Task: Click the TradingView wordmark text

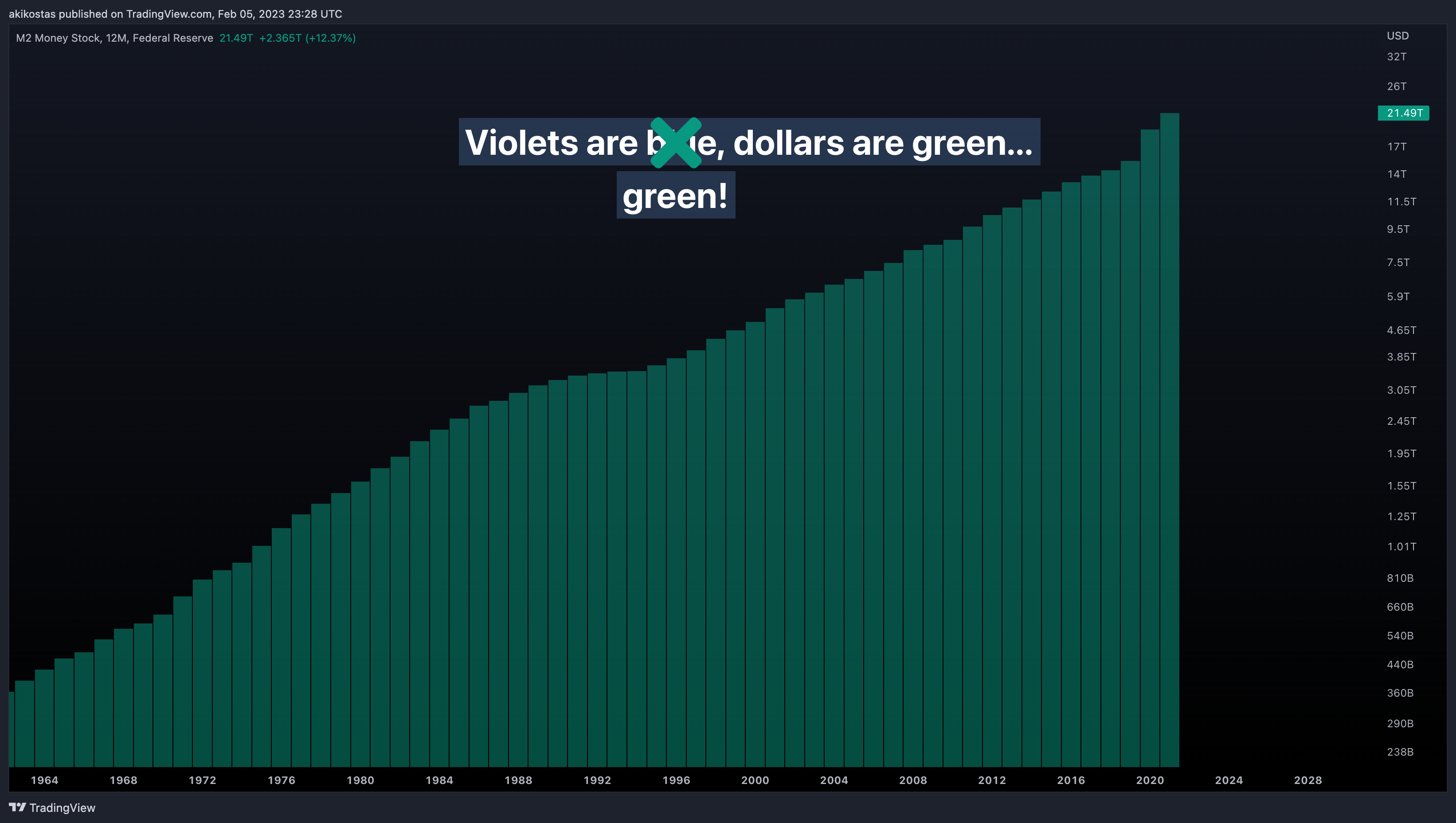Action: [62, 808]
